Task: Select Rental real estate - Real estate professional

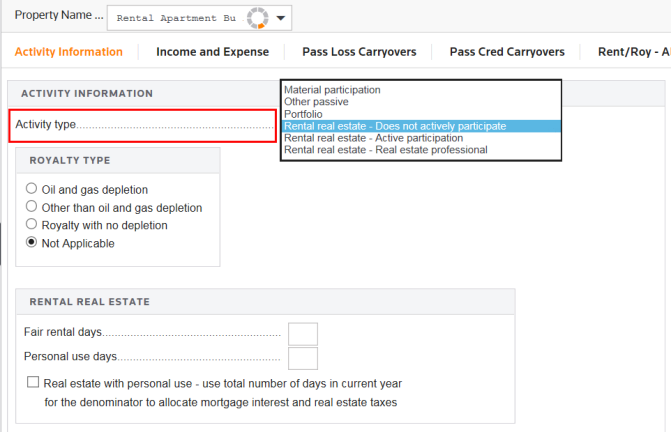Action: tap(385, 150)
